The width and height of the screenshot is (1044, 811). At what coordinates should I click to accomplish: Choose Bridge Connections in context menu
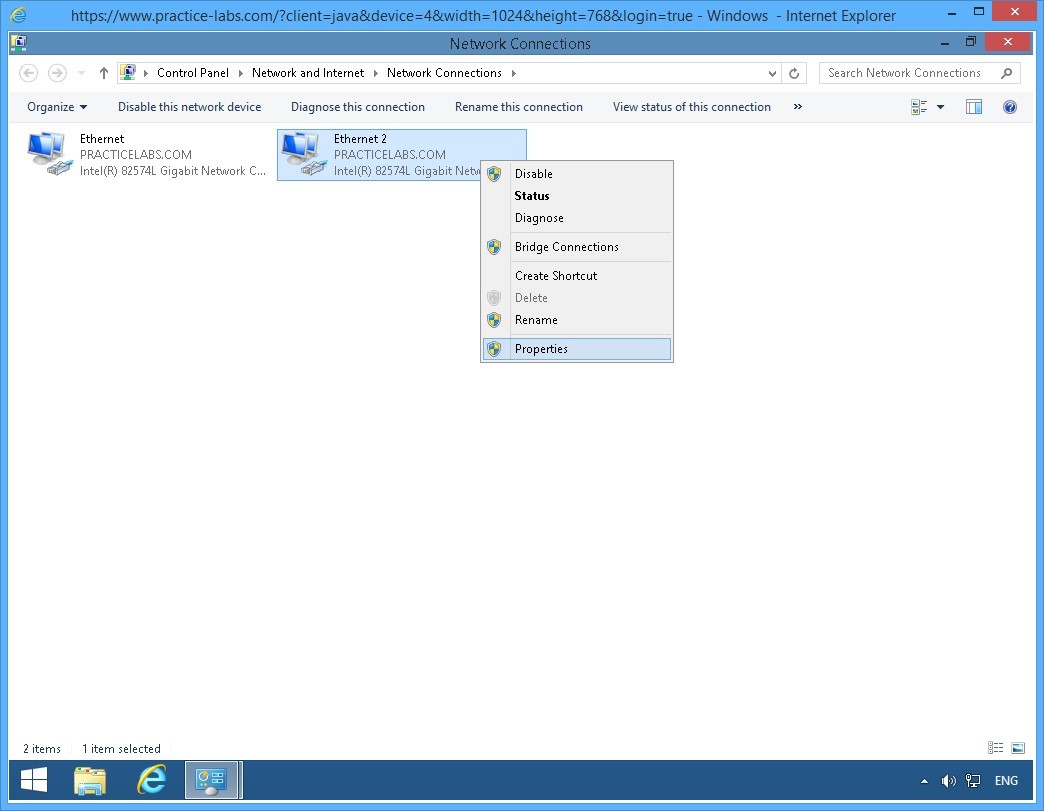[x=566, y=247]
